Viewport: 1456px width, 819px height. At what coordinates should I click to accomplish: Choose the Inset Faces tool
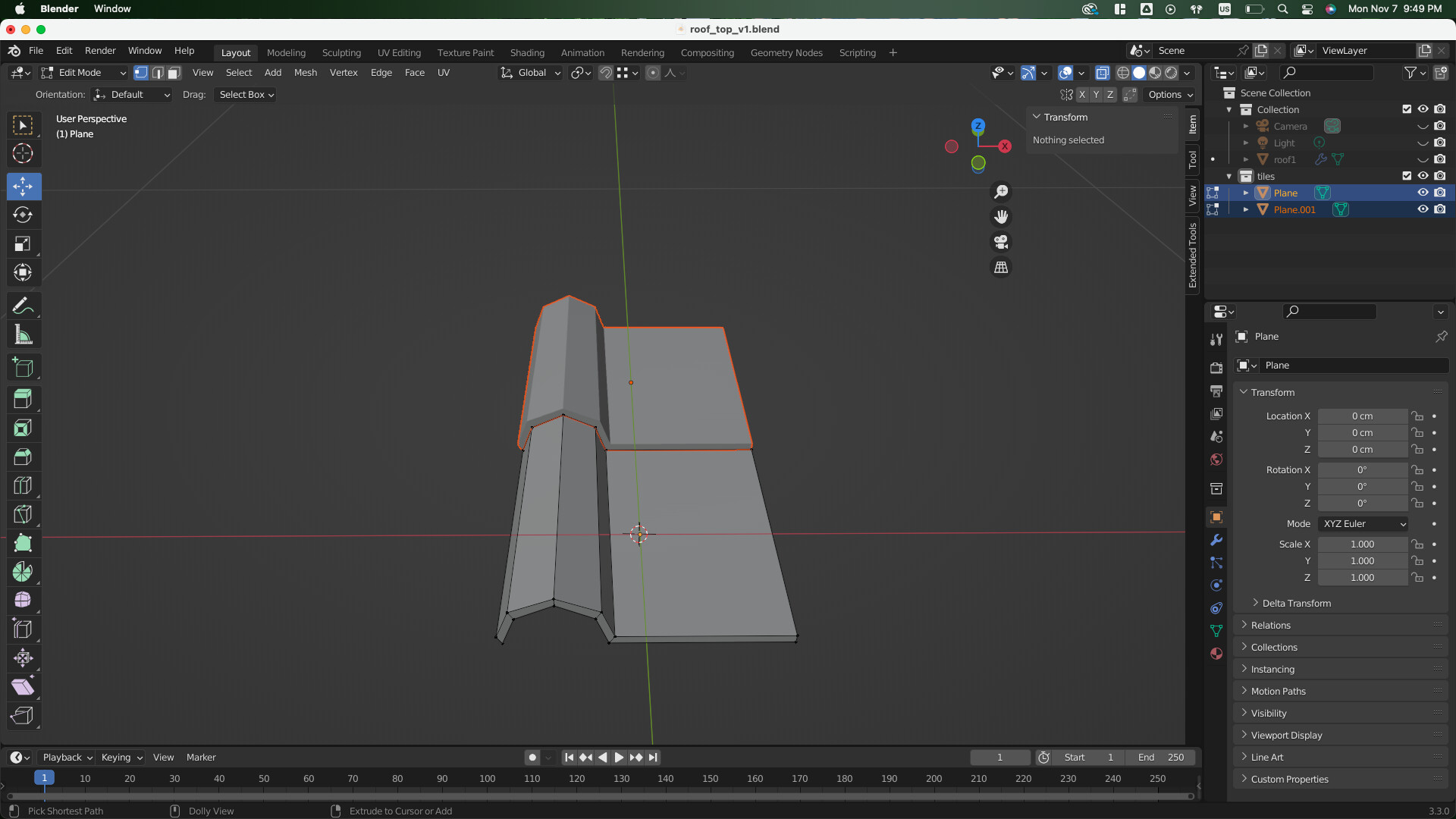click(x=23, y=428)
